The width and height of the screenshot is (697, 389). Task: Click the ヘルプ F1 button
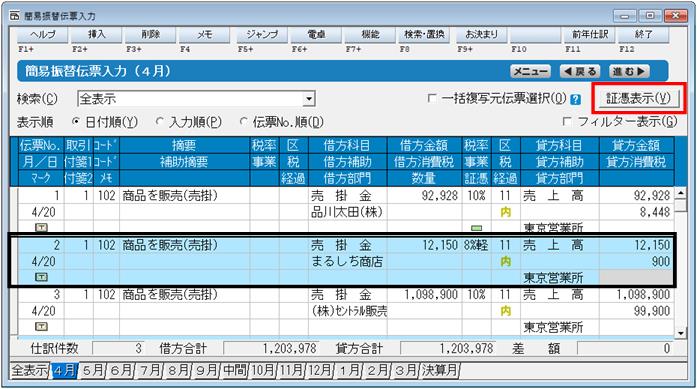43,35
